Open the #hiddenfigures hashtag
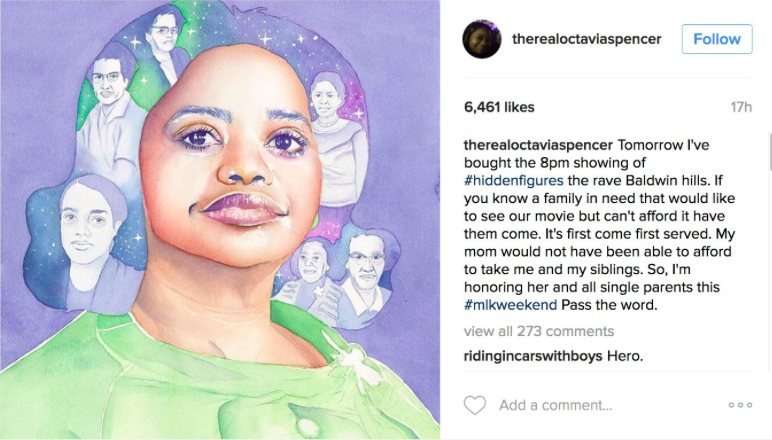 tap(514, 181)
